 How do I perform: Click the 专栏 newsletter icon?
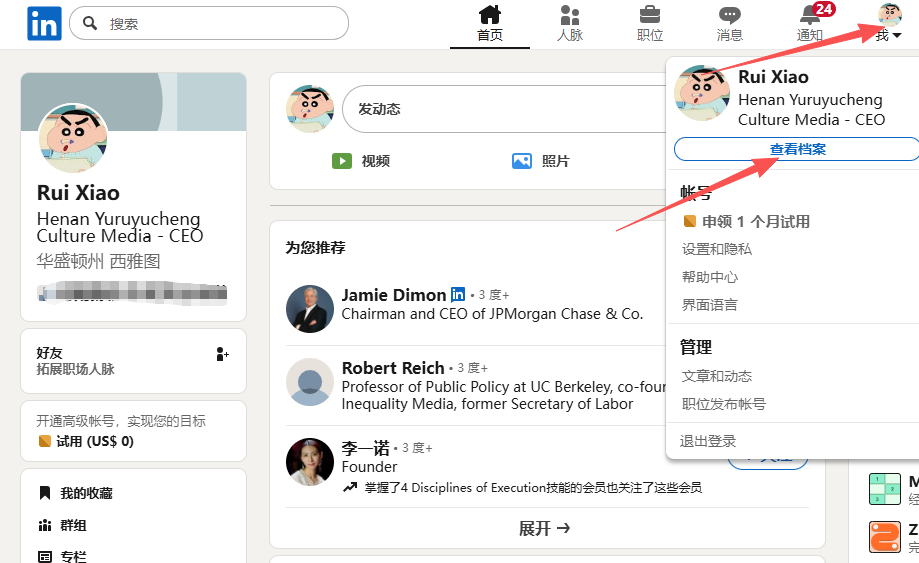(45, 556)
